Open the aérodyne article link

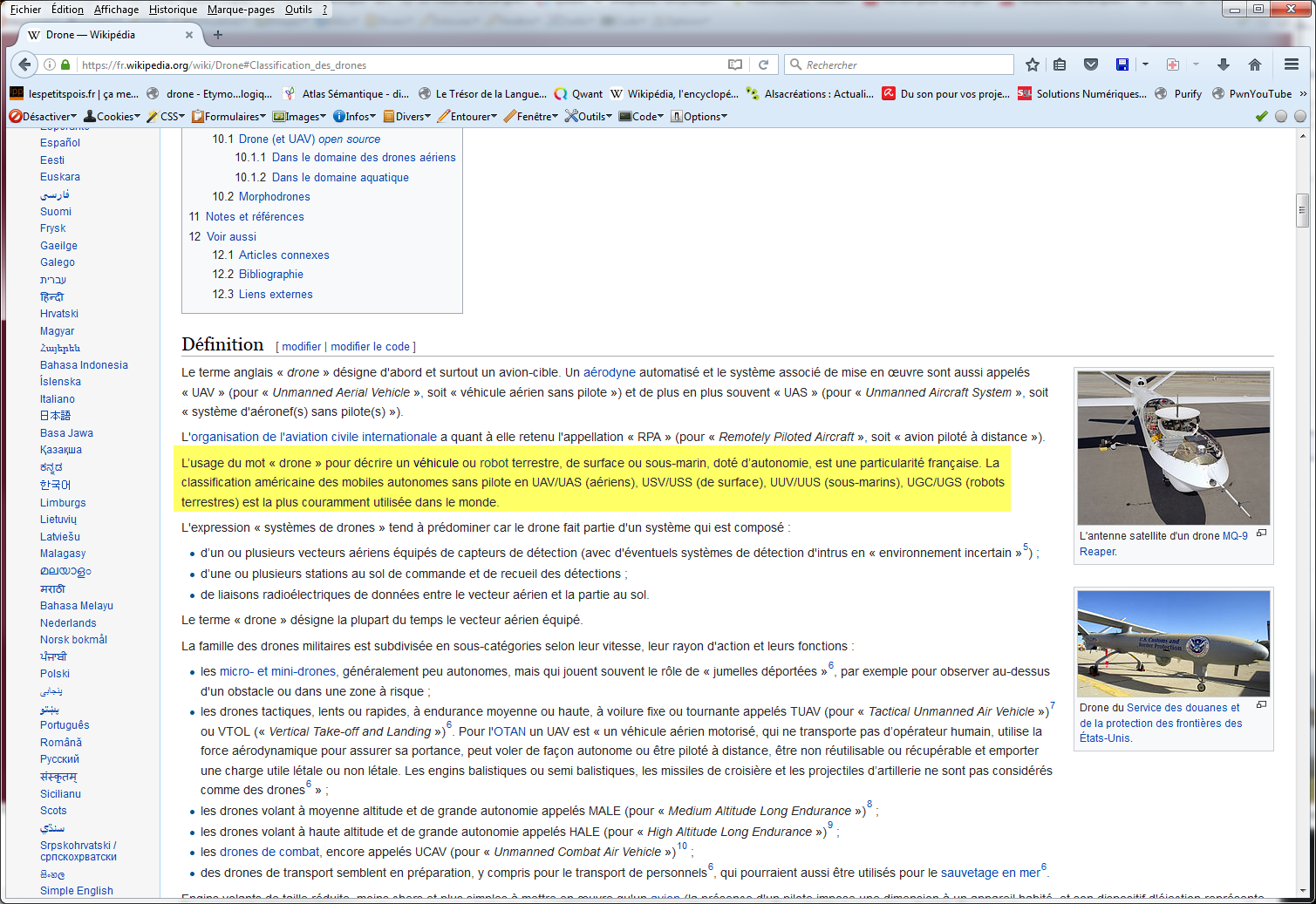609,372
